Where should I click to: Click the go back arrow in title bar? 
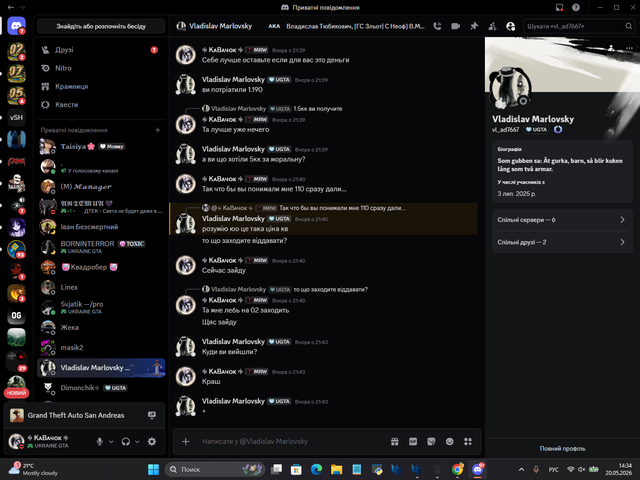click(x=11, y=7)
